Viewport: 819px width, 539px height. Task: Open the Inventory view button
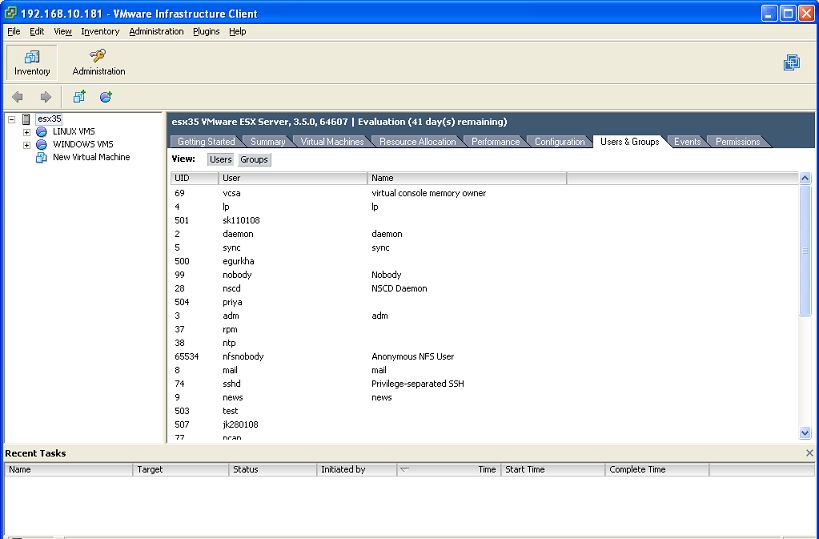tap(31, 63)
